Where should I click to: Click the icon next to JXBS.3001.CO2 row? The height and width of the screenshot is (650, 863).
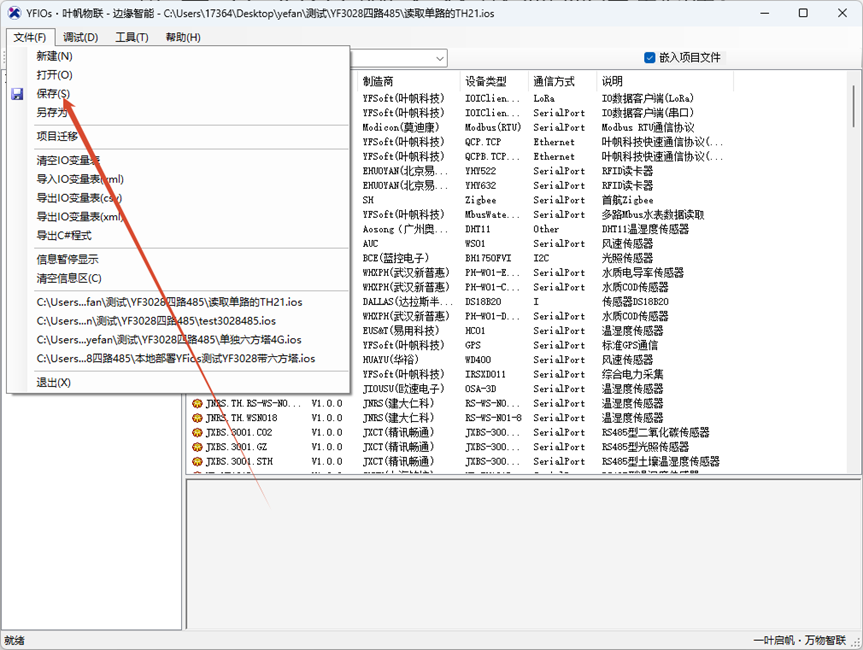coord(197,433)
